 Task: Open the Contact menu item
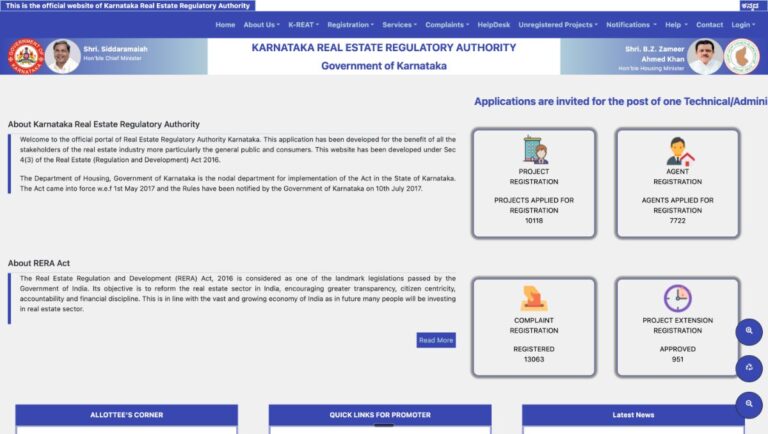point(709,24)
